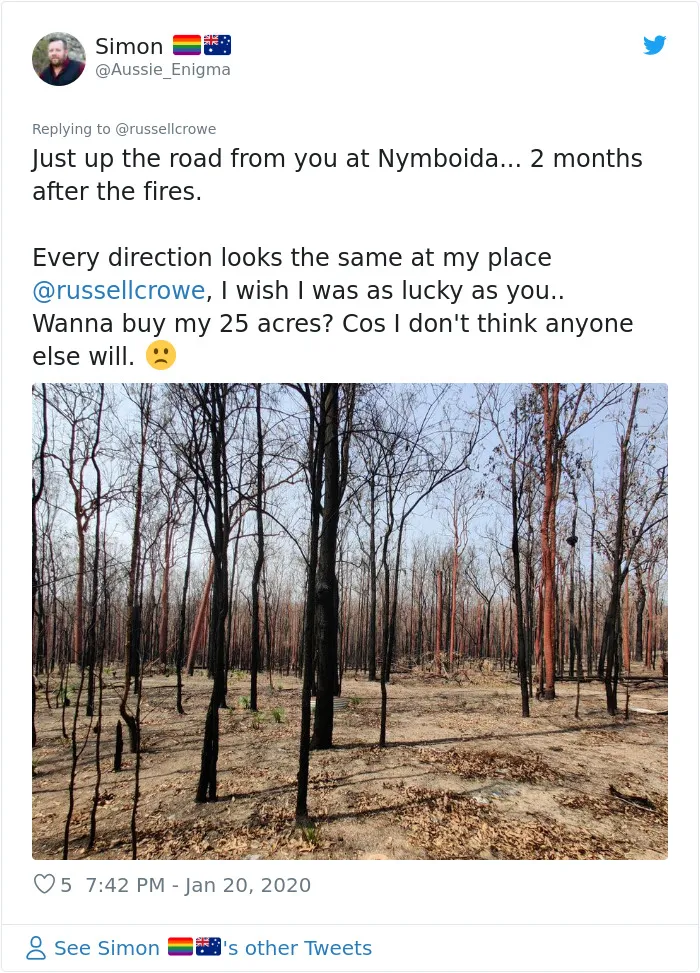Click the rainbow flag in the footer link
This screenshot has height=973, width=700.
point(180,947)
